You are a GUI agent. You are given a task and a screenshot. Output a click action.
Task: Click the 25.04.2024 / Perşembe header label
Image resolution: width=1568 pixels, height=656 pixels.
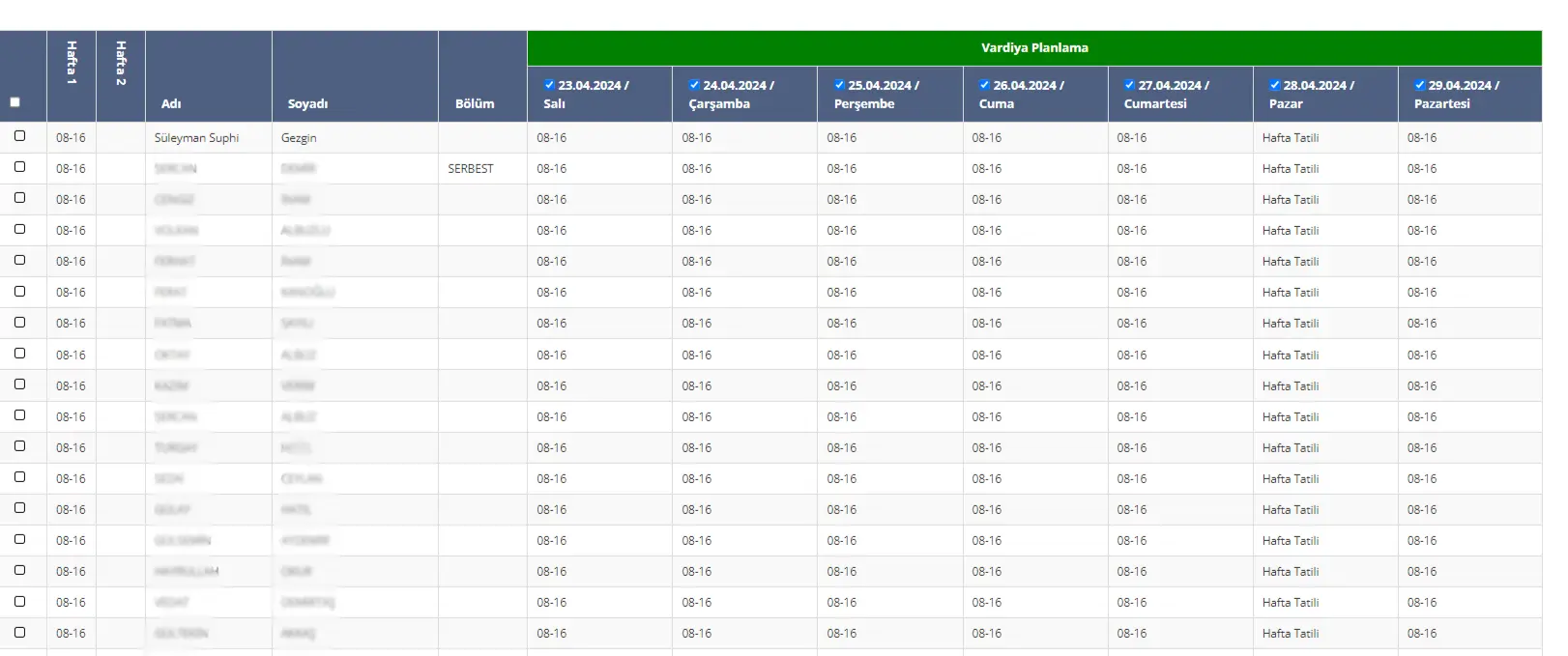tap(876, 95)
